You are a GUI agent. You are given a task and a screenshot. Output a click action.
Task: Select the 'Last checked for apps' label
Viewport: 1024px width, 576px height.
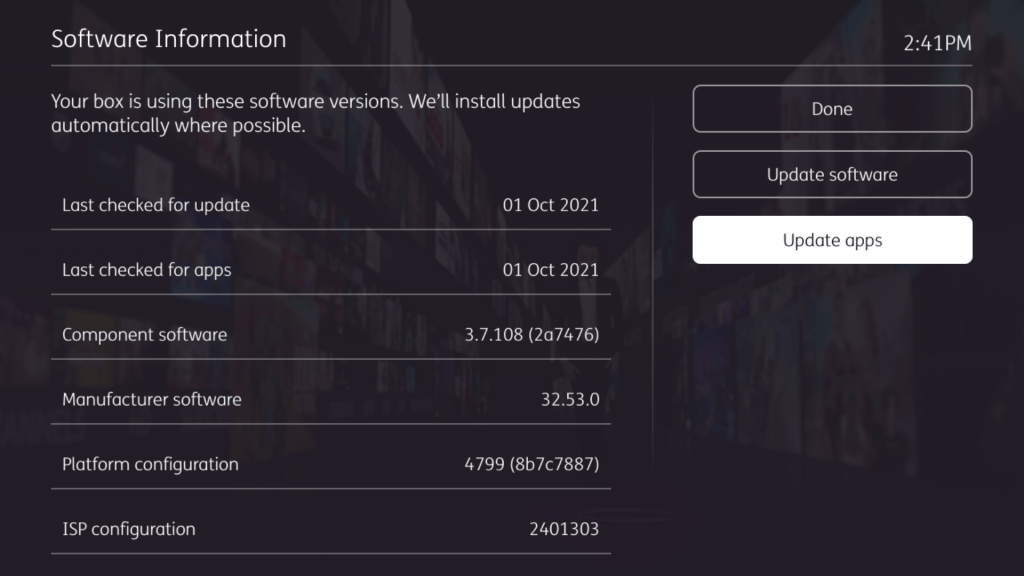point(146,270)
